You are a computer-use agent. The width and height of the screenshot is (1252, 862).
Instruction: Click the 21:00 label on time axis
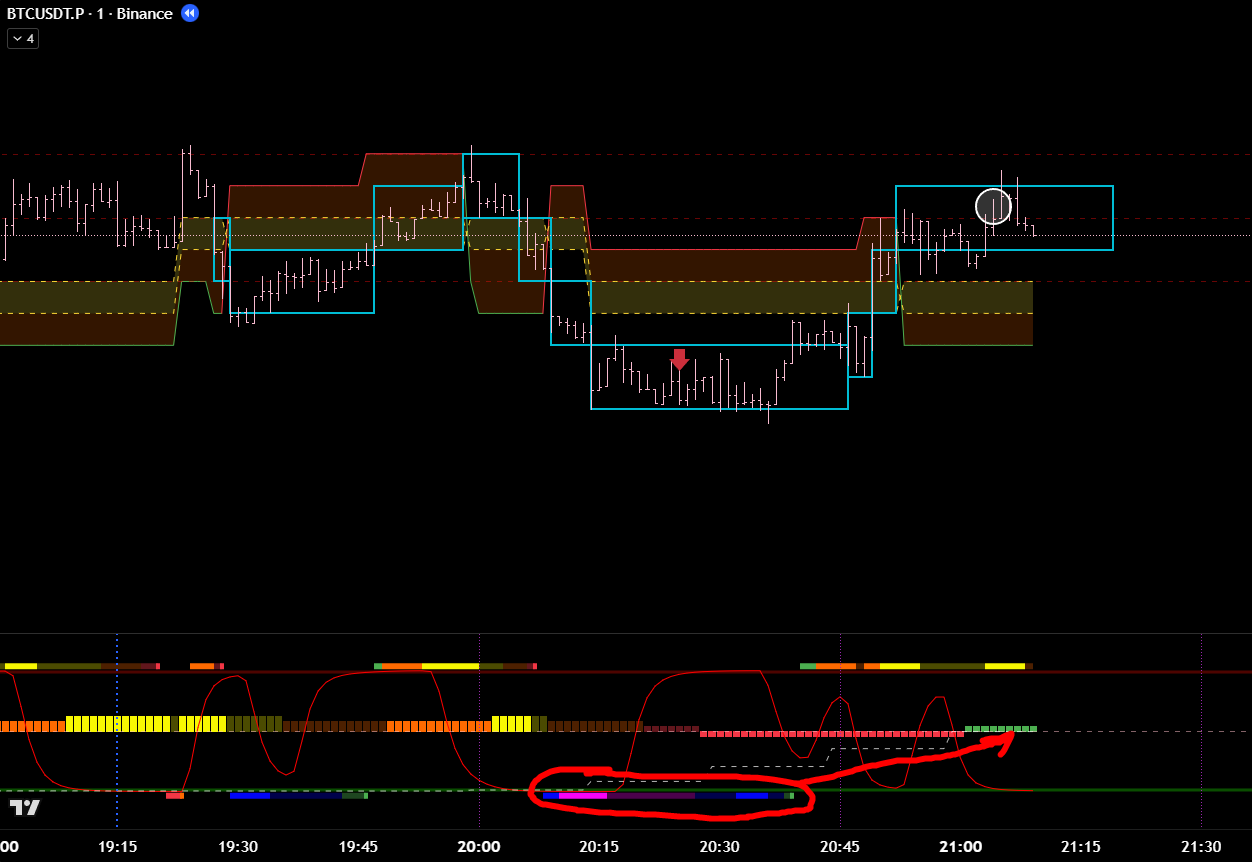960,846
